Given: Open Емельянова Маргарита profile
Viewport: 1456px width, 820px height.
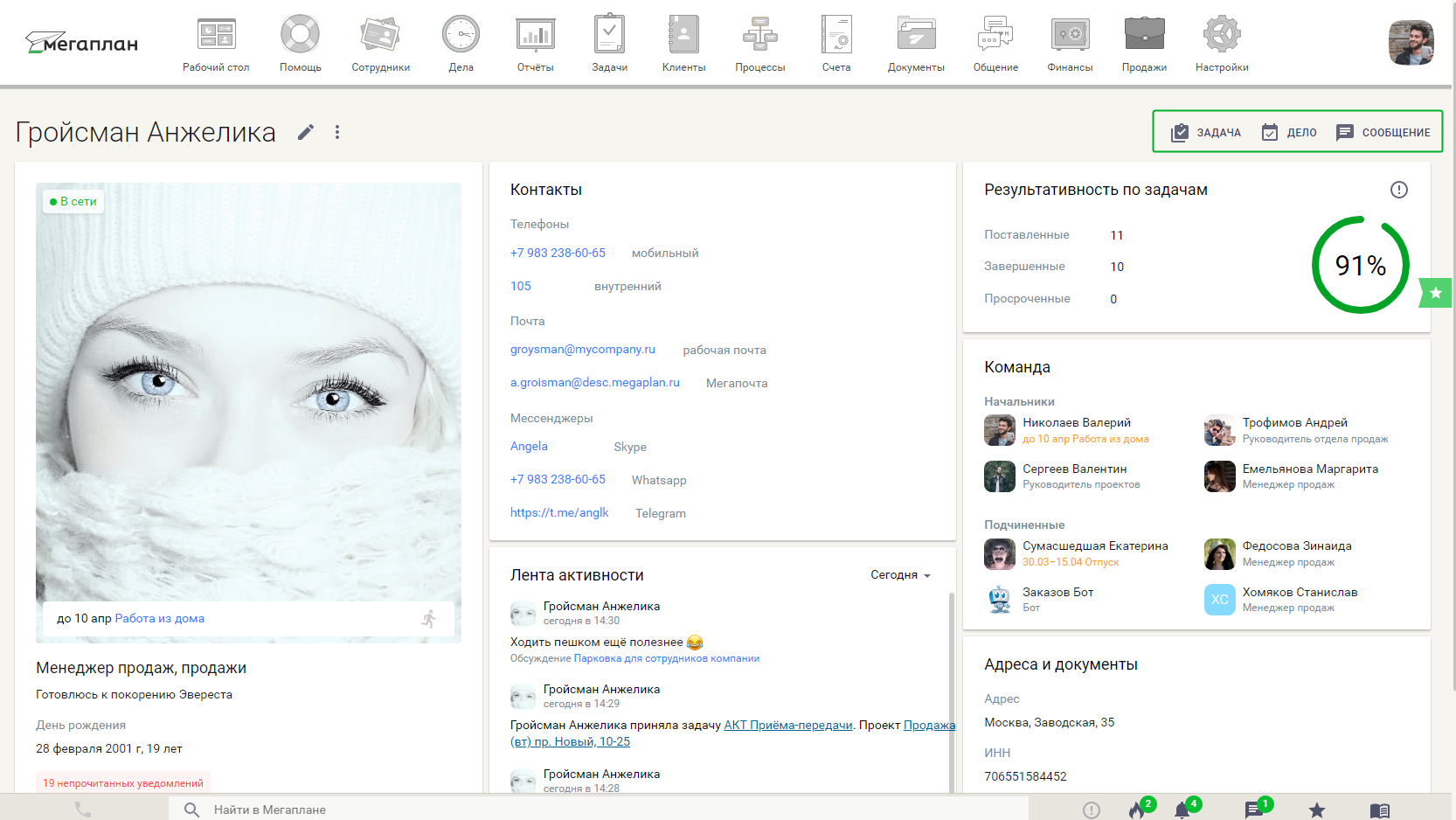Looking at the screenshot, I should [x=1310, y=469].
